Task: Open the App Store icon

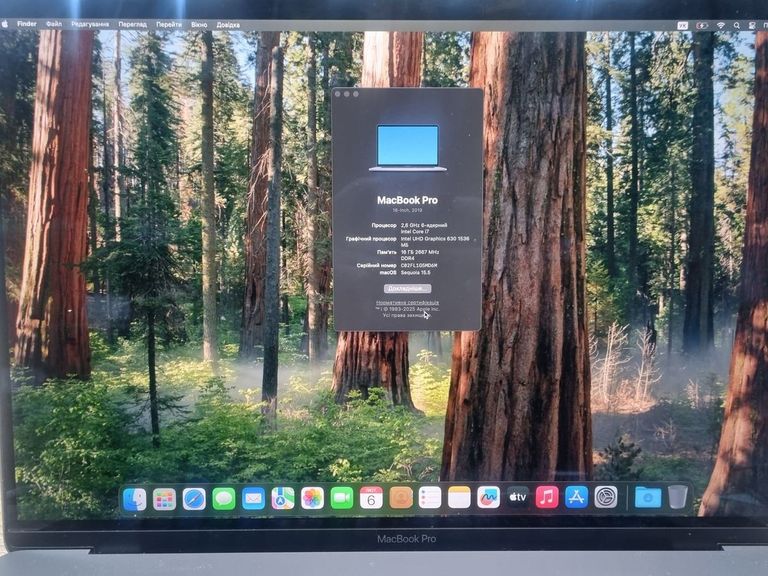Action: tap(576, 497)
